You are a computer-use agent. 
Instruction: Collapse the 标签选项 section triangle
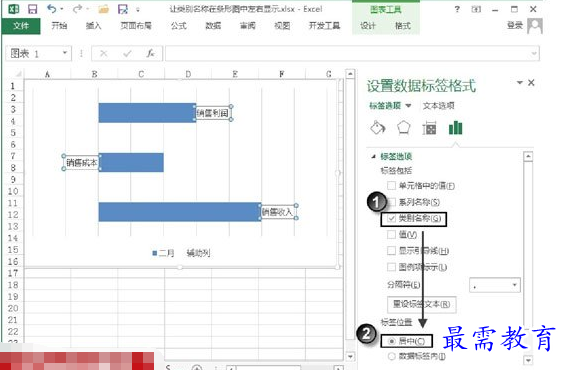point(373,156)
